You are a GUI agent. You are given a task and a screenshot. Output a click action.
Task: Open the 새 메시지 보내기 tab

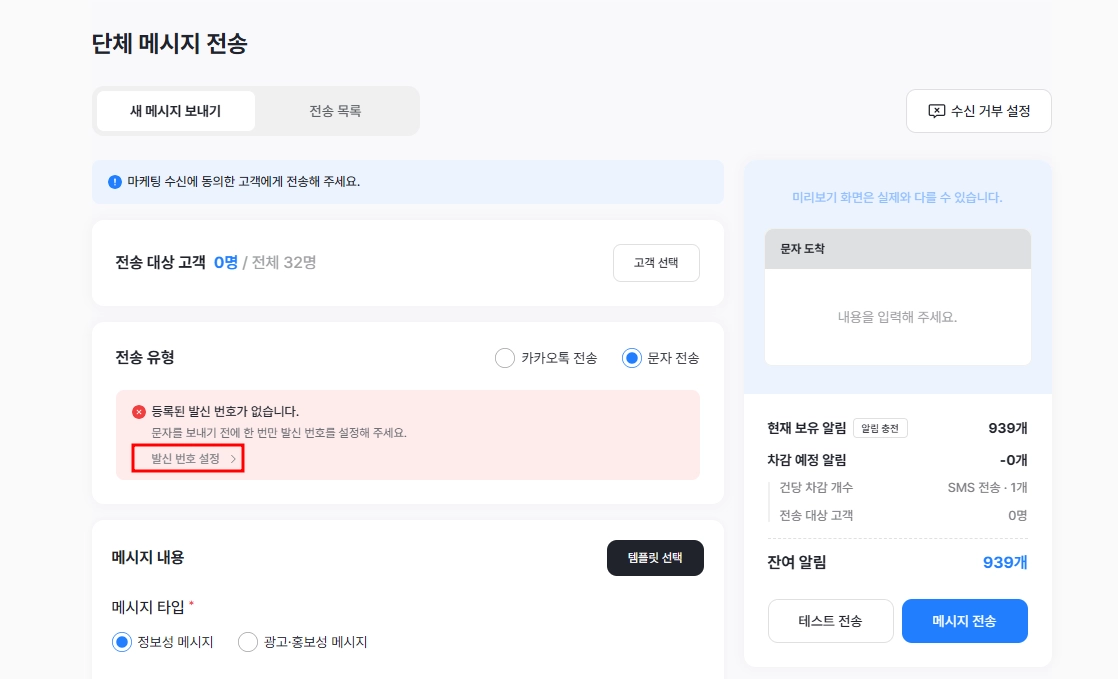coord(175,111)
